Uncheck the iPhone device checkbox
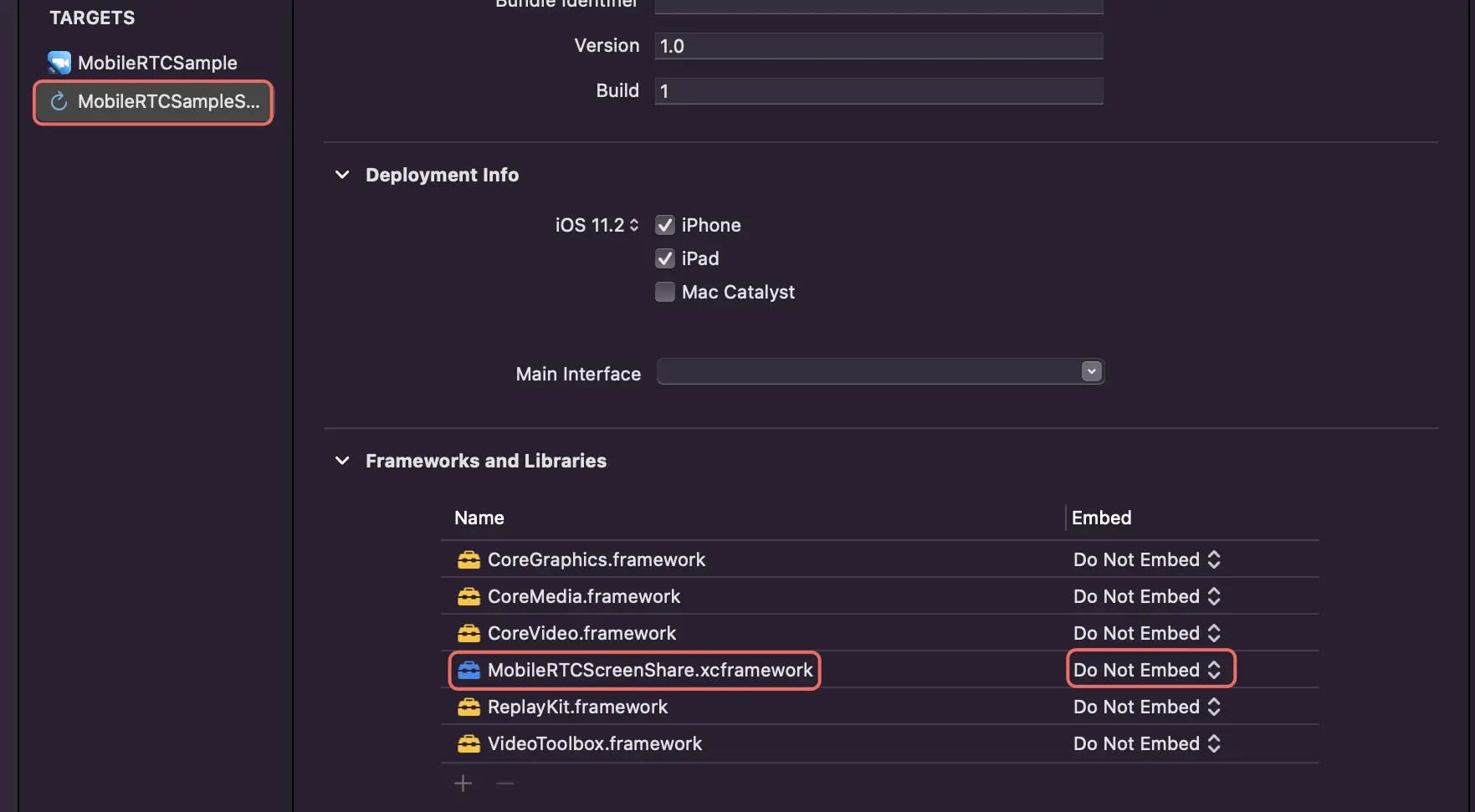The image size is (1475, 812). (x=665, y=225)
